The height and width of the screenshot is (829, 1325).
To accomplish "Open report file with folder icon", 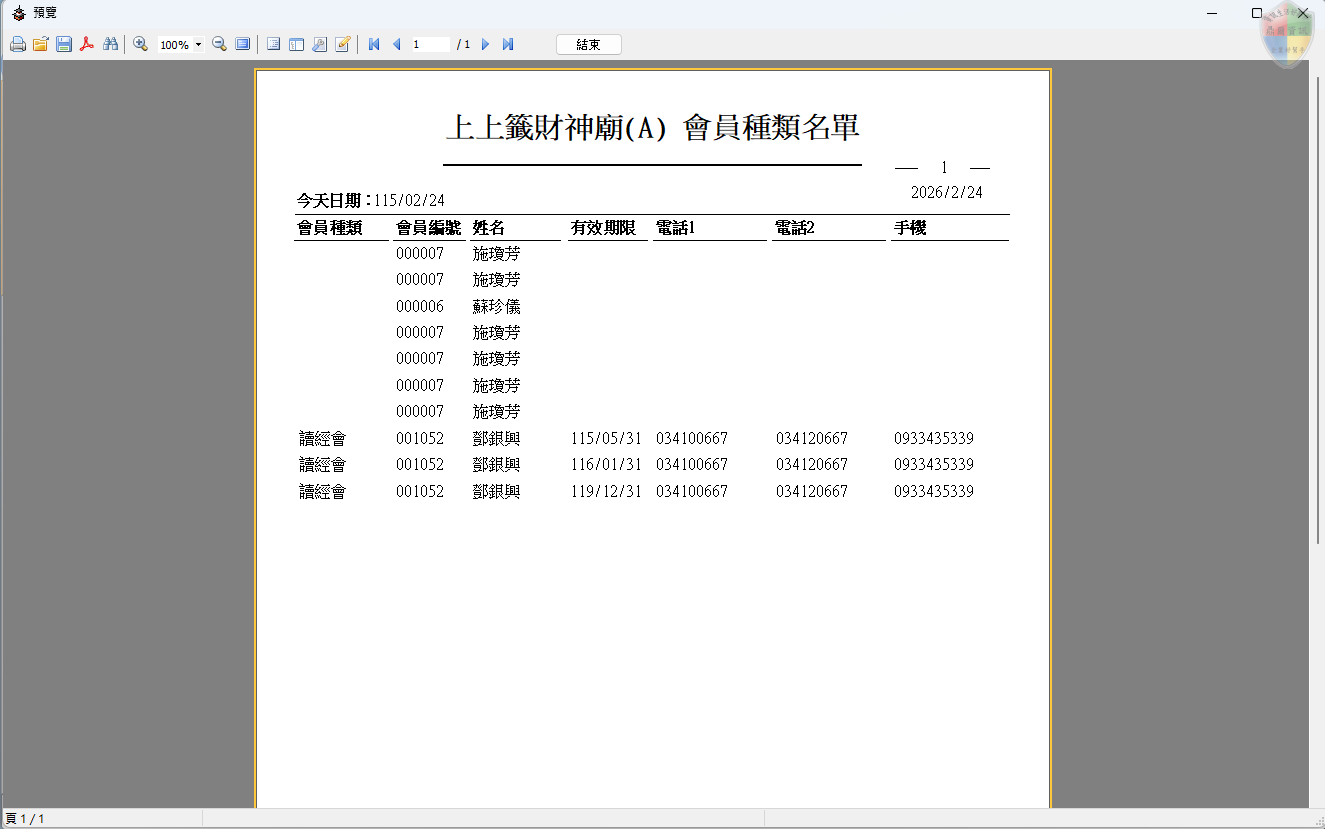I will tap(41, 45).
